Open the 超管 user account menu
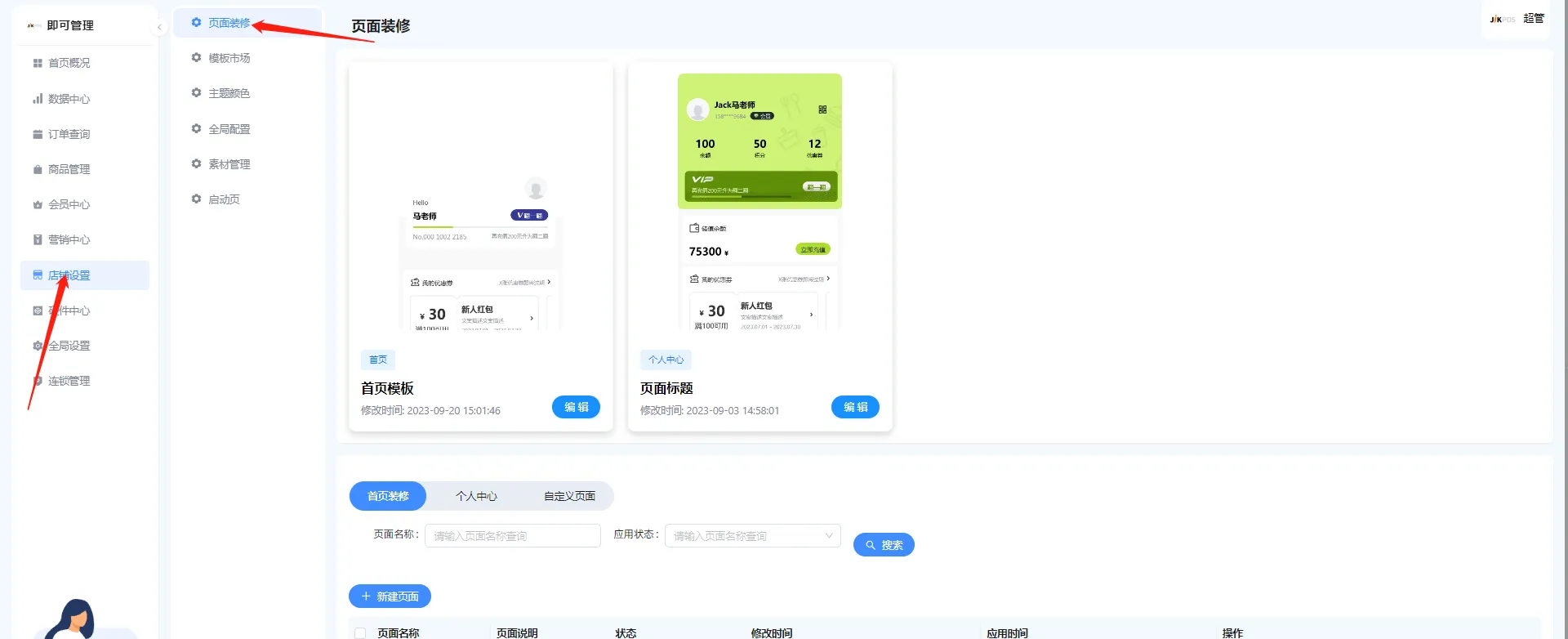1568x639 pixels. tap(1534, 18)
